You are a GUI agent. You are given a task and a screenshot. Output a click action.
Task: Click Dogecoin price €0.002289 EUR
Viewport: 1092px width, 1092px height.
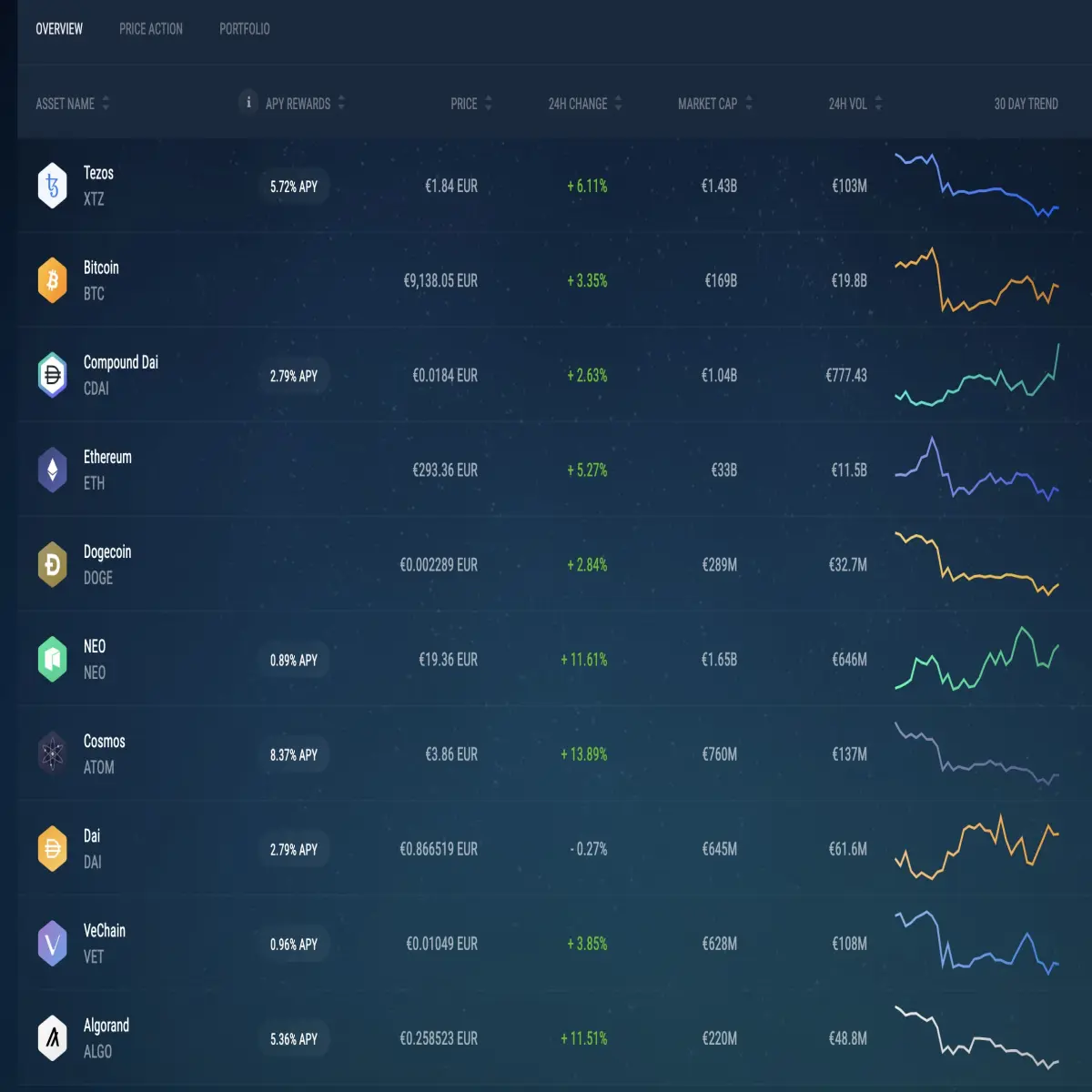click(x=439, y=565)
